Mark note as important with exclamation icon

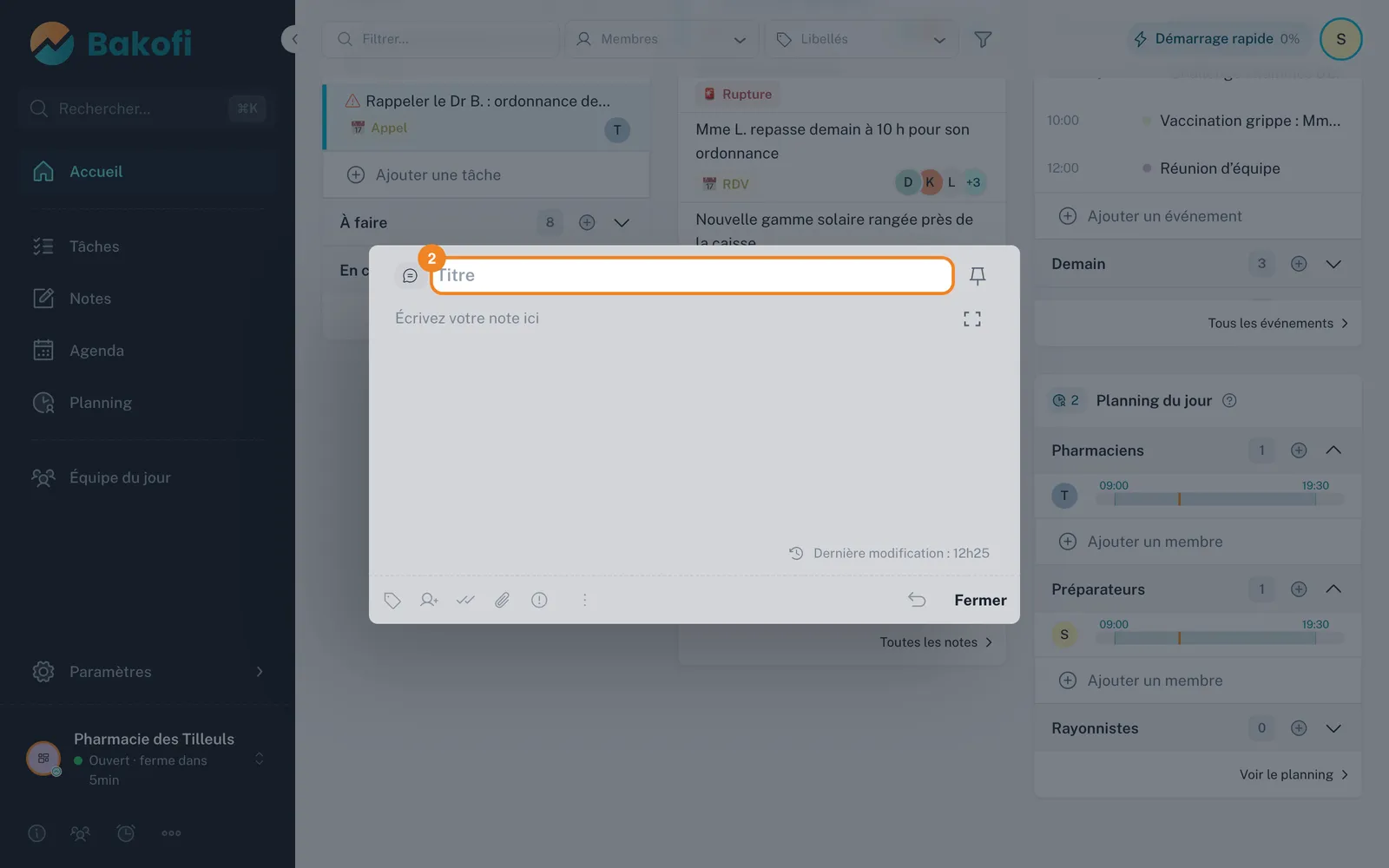539,600
